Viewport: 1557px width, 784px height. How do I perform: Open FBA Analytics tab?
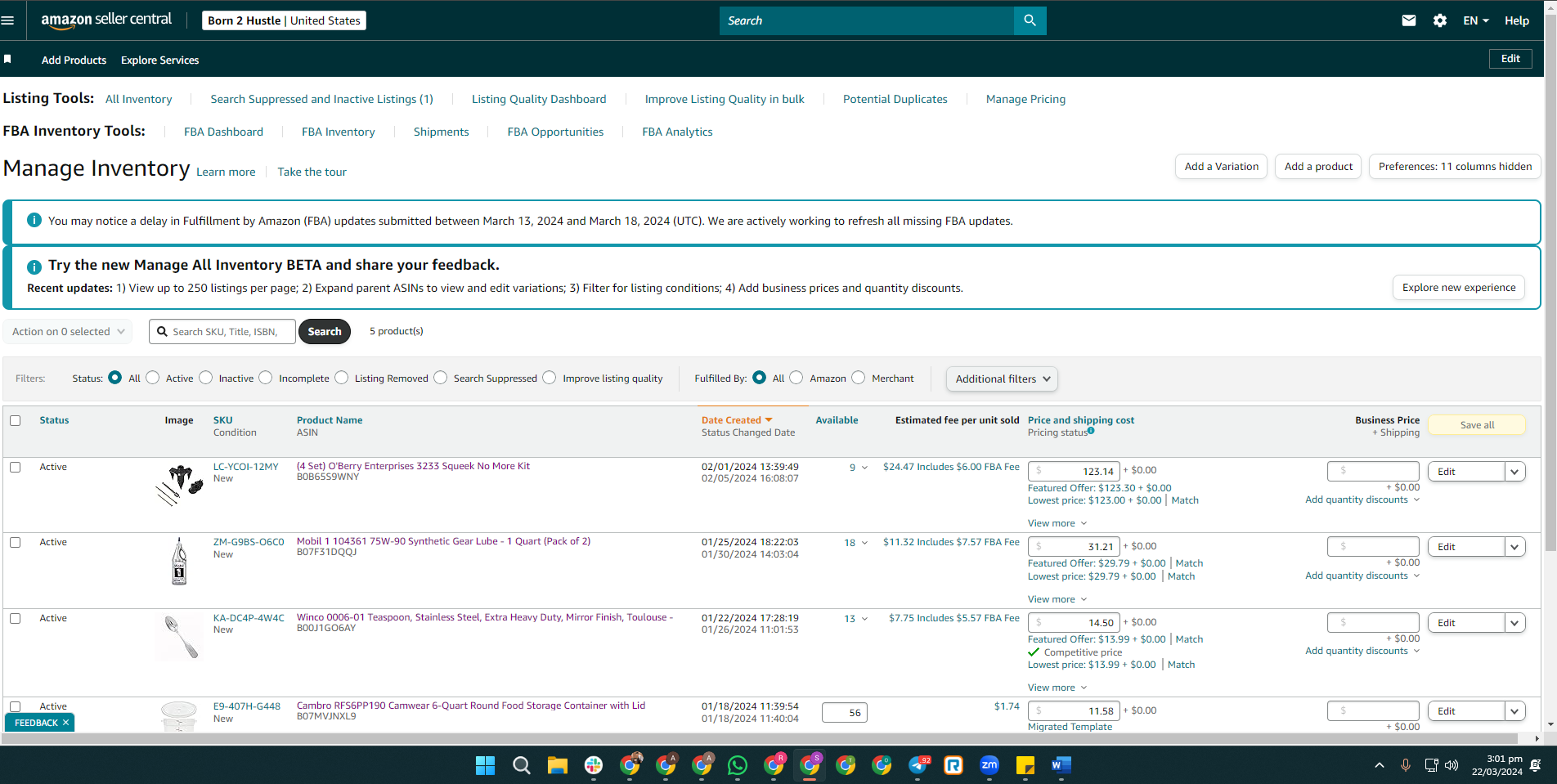click(677, 132)
